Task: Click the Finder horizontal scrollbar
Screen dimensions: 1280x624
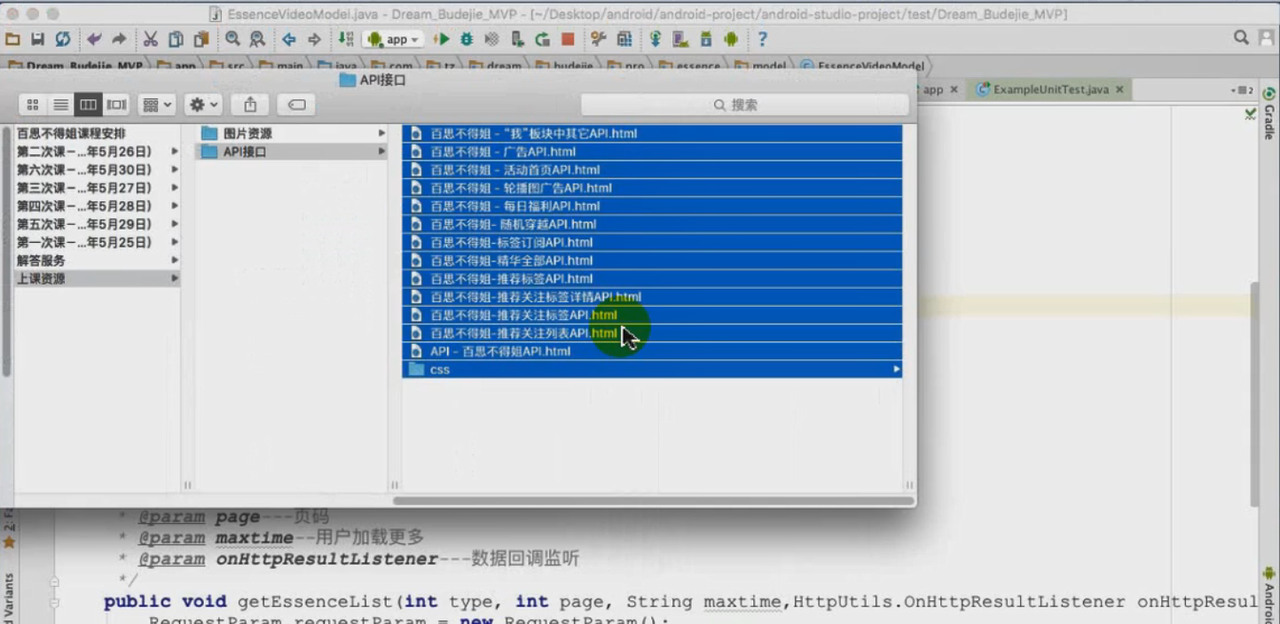Action: coord(653,500)
